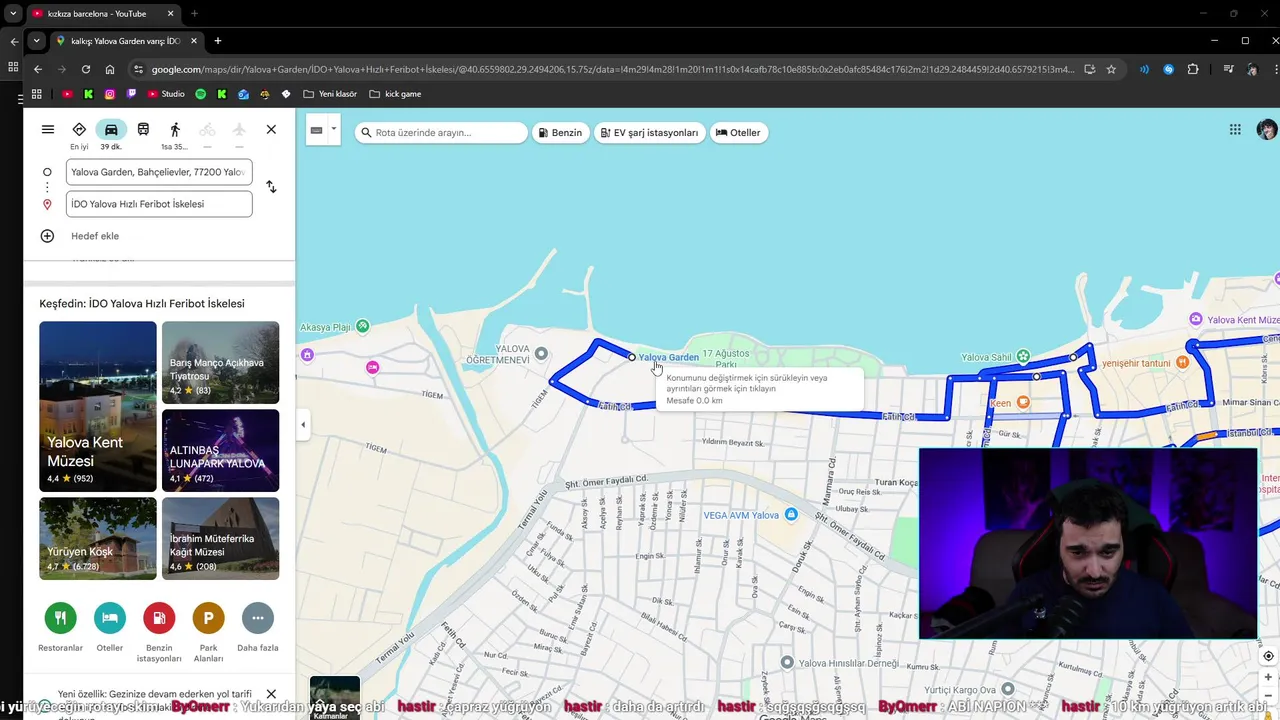Click the Yalova Öğretmenevi map pin
This screenshot has width=1280, height=720.
(x=541, y=353)
